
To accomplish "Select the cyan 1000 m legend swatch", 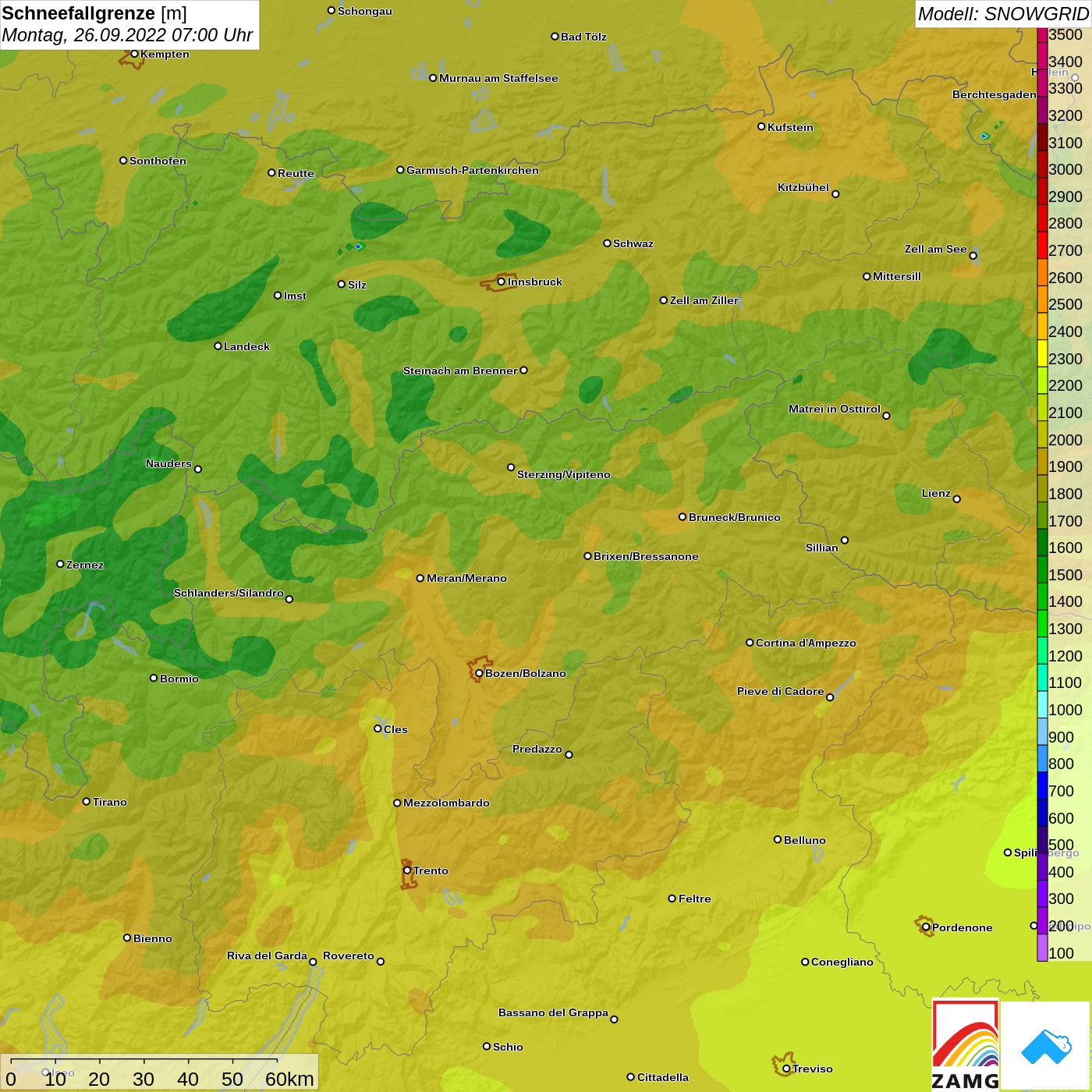I will click(x=1042, y=705).
